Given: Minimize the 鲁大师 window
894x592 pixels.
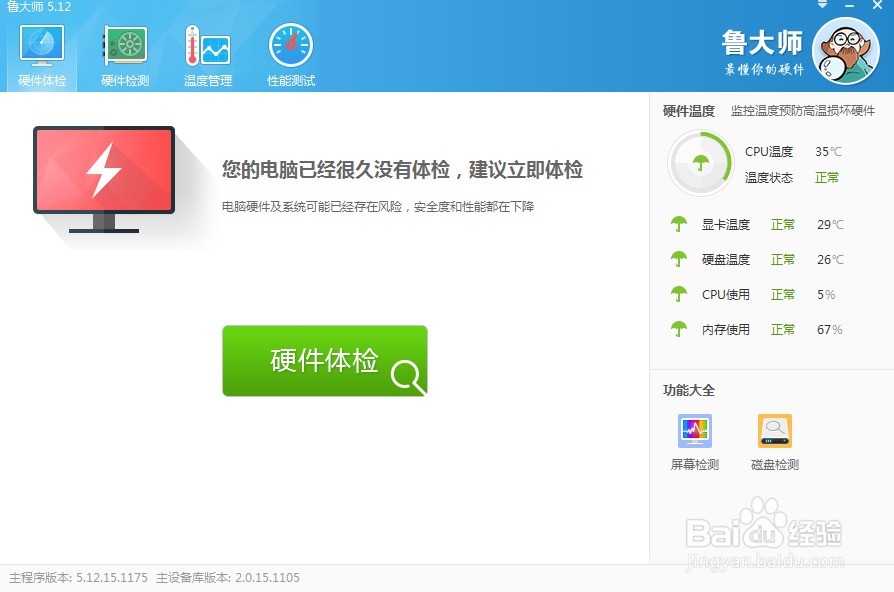Looking at the screenshot, I should coord(850,6).
